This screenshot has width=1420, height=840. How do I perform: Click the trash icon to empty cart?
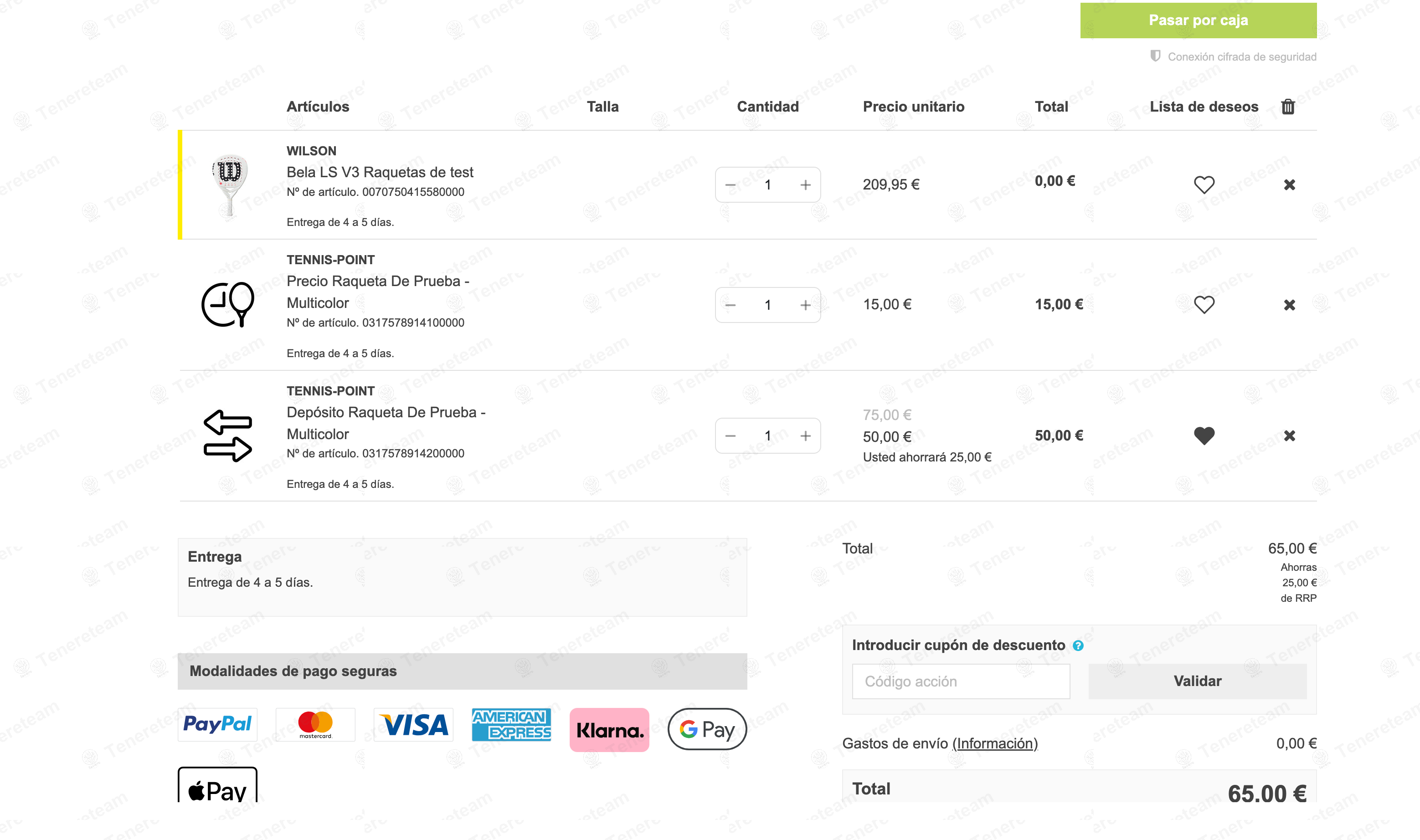tap(1287, 107)
